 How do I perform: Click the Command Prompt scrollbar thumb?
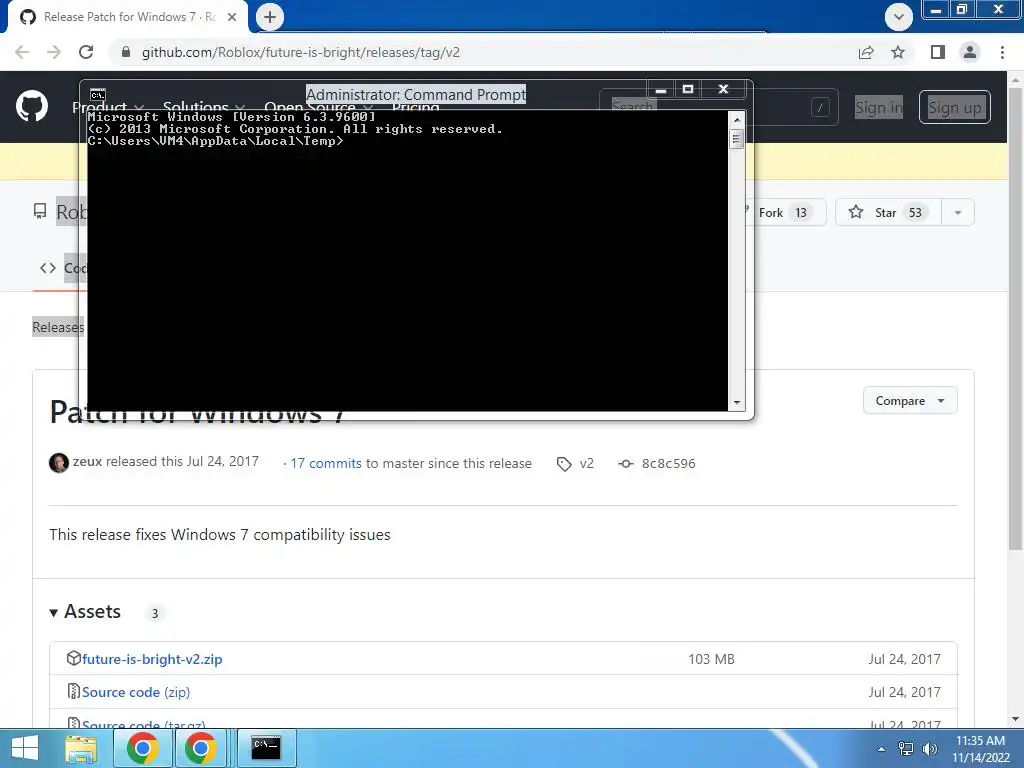[x=737, y=138]
